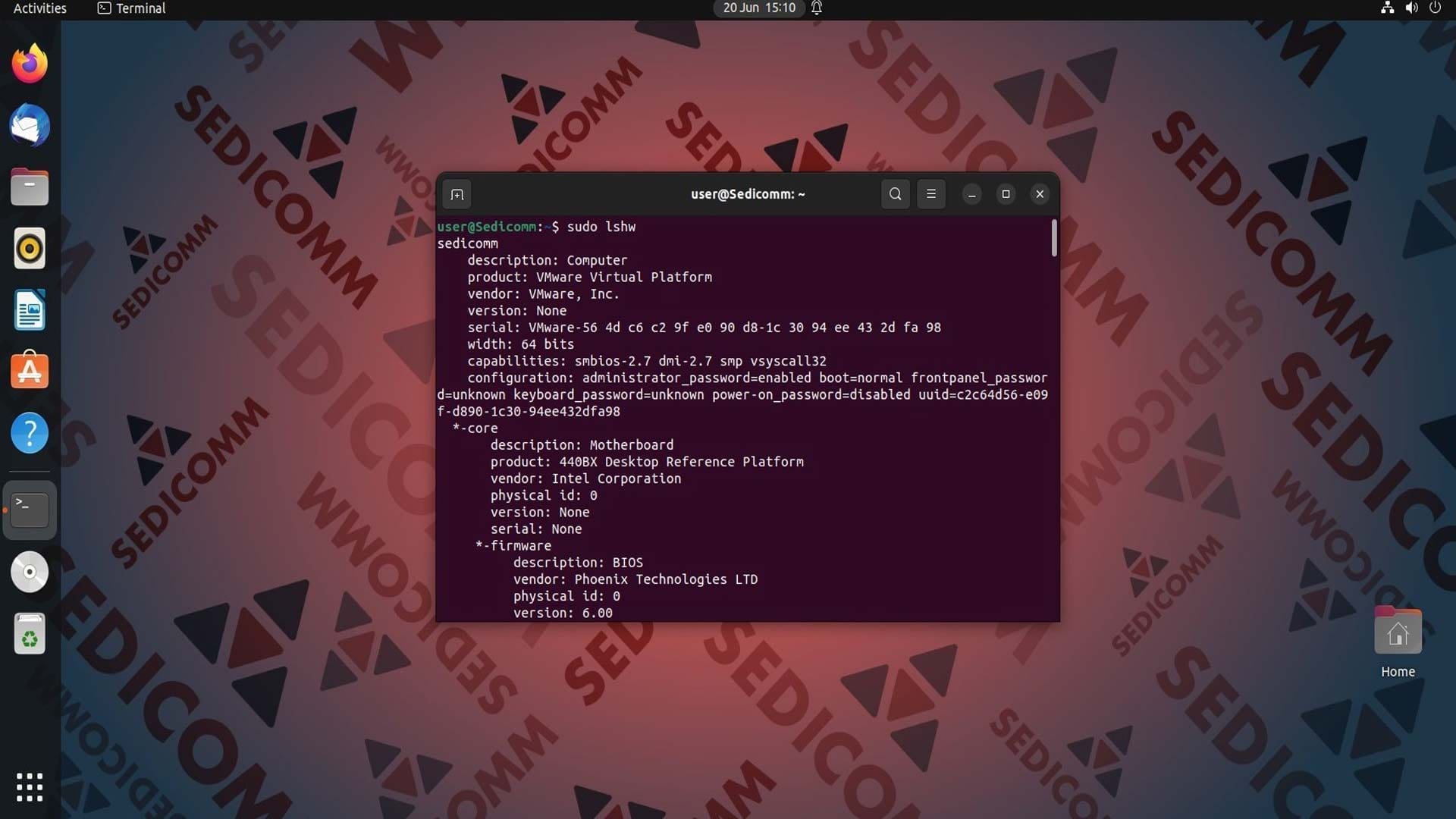1456x819 pixels.
Task: Open the volume icon in top bar
Action: pyautogui.click(x=1411, y=8)
